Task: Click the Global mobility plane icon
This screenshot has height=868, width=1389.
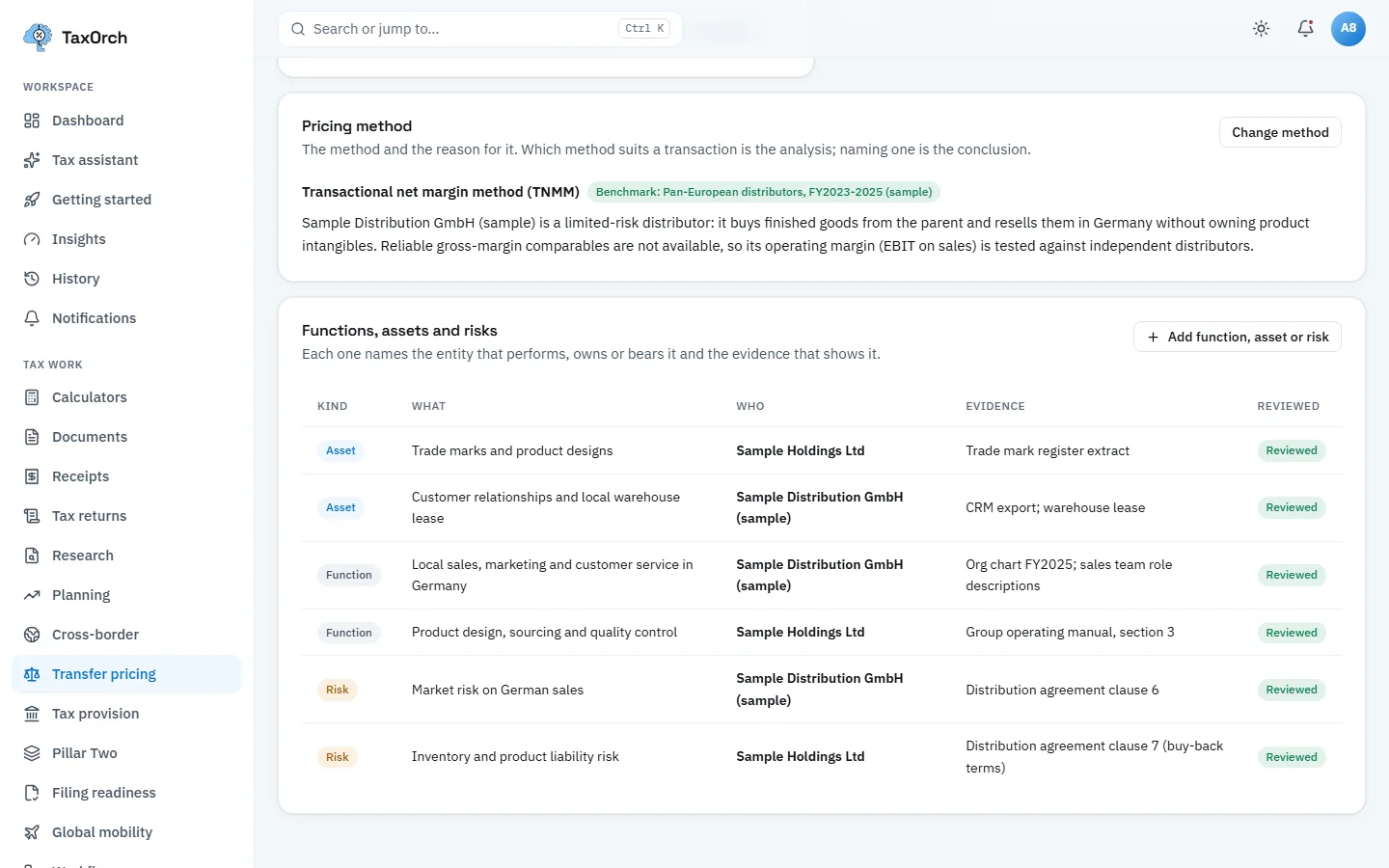Action: tap(32, 832)
